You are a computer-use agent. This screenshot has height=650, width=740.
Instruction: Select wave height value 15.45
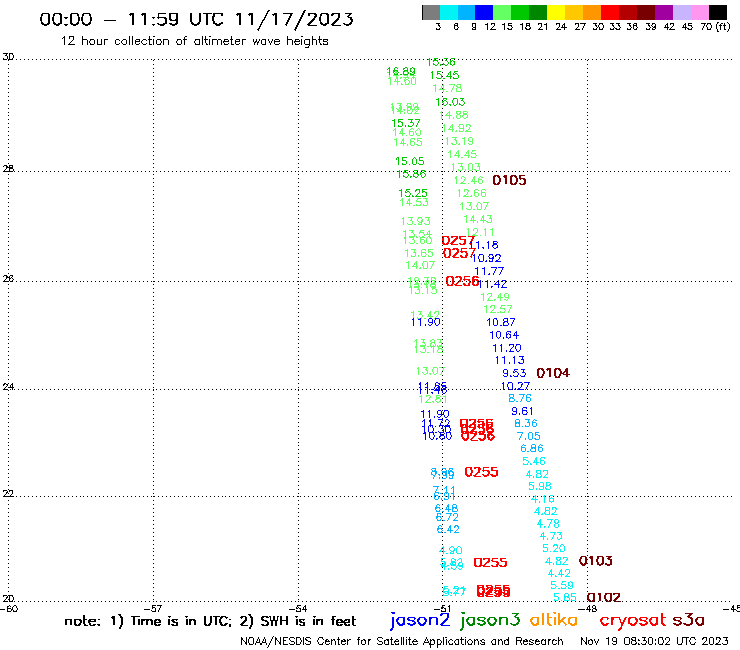tap(444, 75)
